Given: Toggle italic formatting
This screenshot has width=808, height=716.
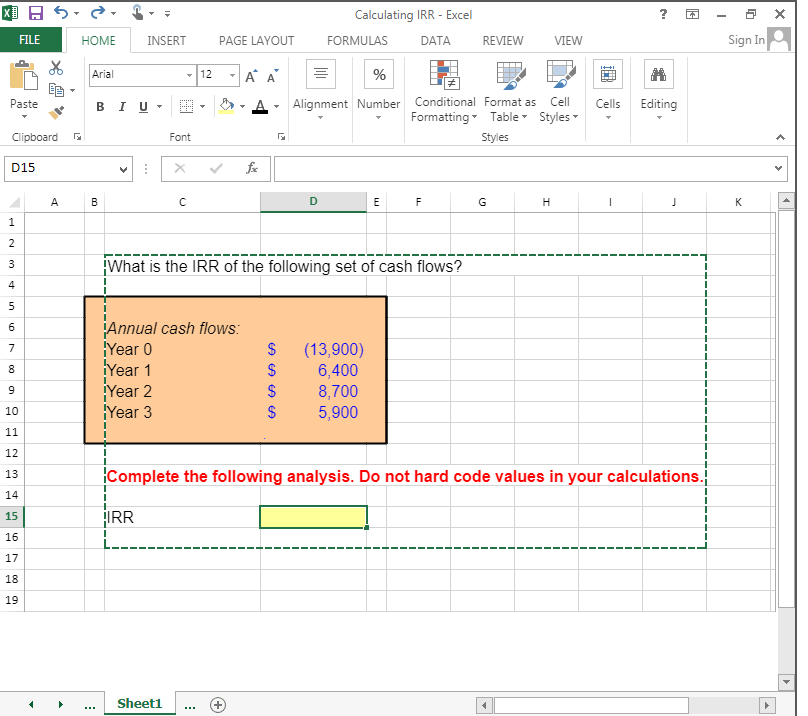Looking at the screenshot, I should click(123, 105).
